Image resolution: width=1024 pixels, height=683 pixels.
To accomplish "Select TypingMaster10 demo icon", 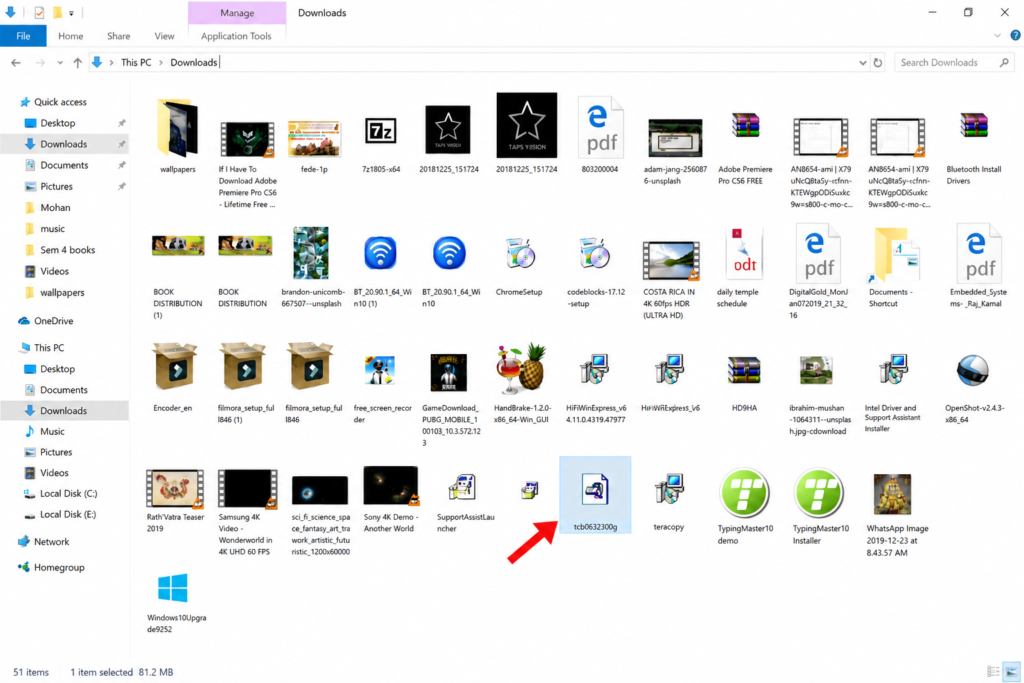I will coord(744,493).
